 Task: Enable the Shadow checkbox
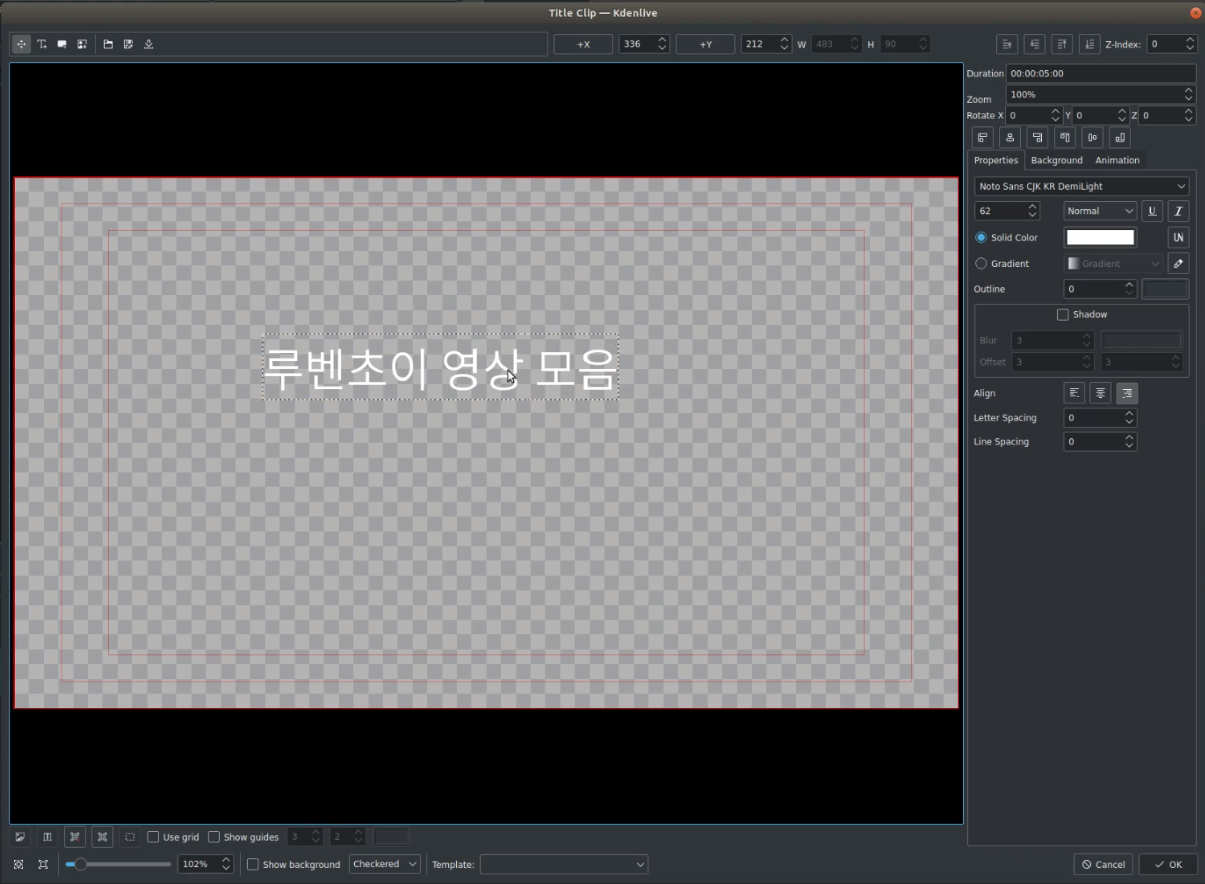[x=1082, y=314]
